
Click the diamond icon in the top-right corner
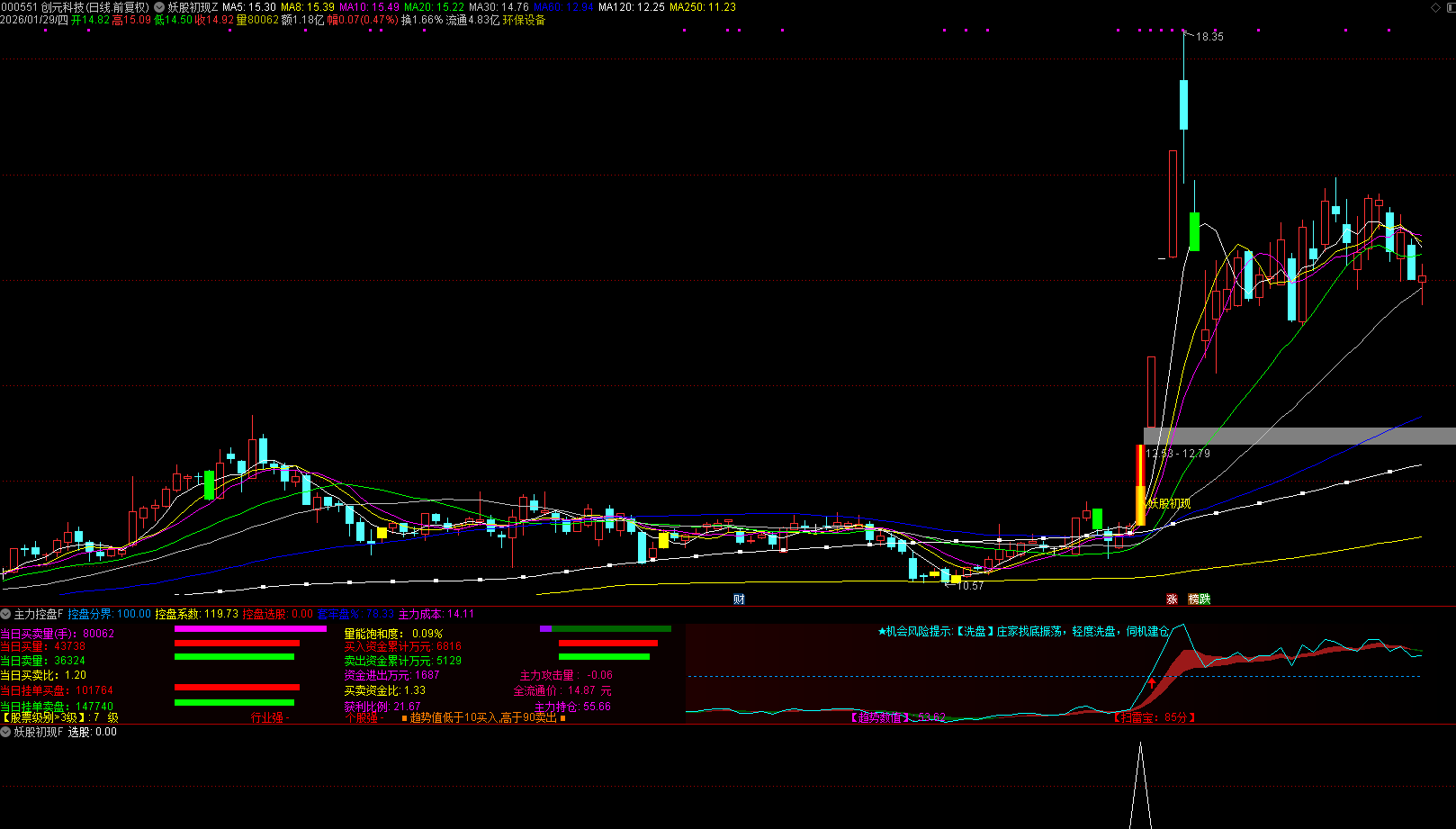click(x=1435, y=7)
